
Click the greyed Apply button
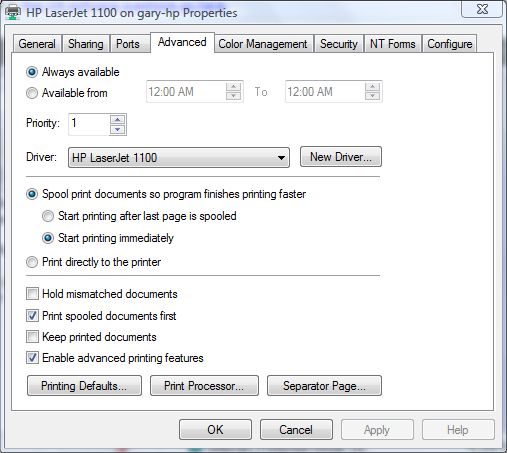coord(377,429)
